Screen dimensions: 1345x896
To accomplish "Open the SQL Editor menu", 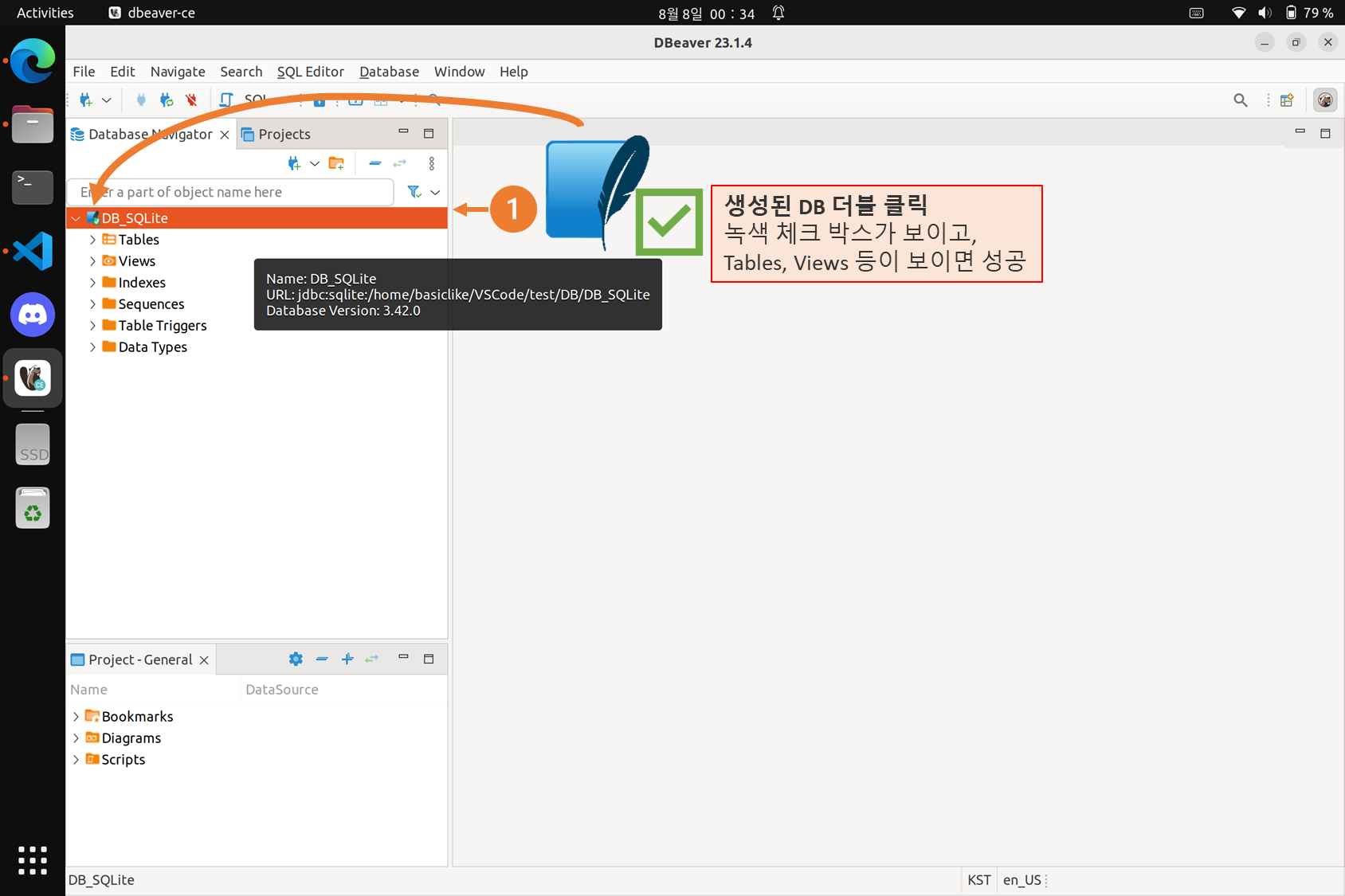I will coord(310,72).
